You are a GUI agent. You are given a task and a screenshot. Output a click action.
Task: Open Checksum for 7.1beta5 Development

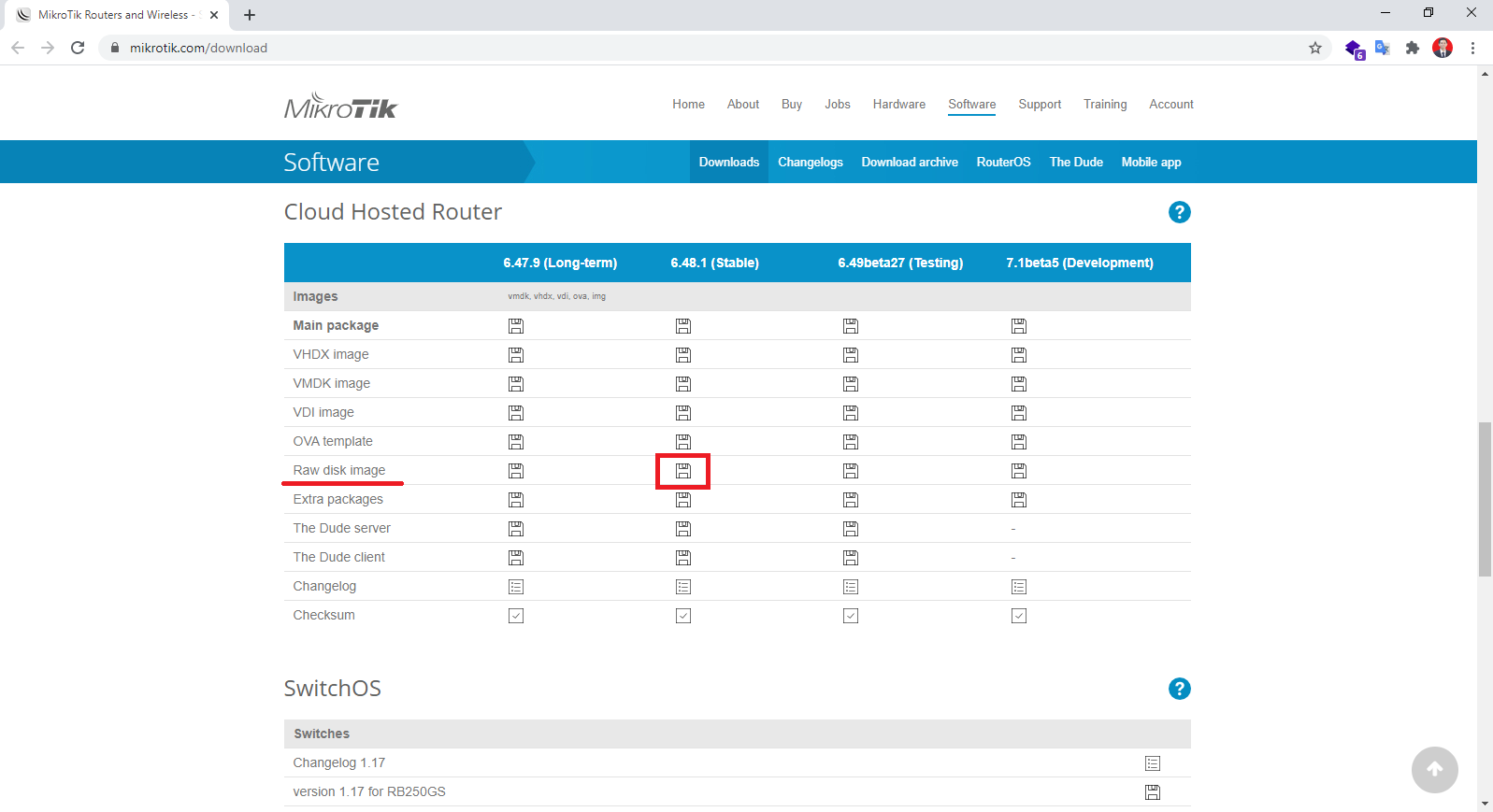coord(1019,616)
